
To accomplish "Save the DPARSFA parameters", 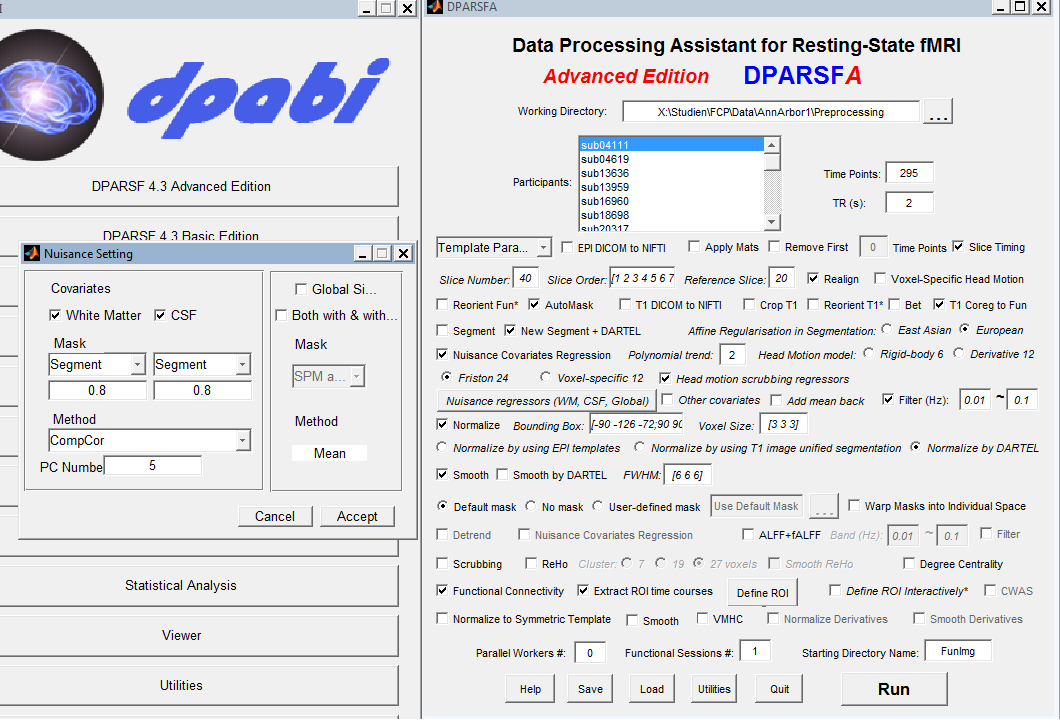I will pos(590,689).
